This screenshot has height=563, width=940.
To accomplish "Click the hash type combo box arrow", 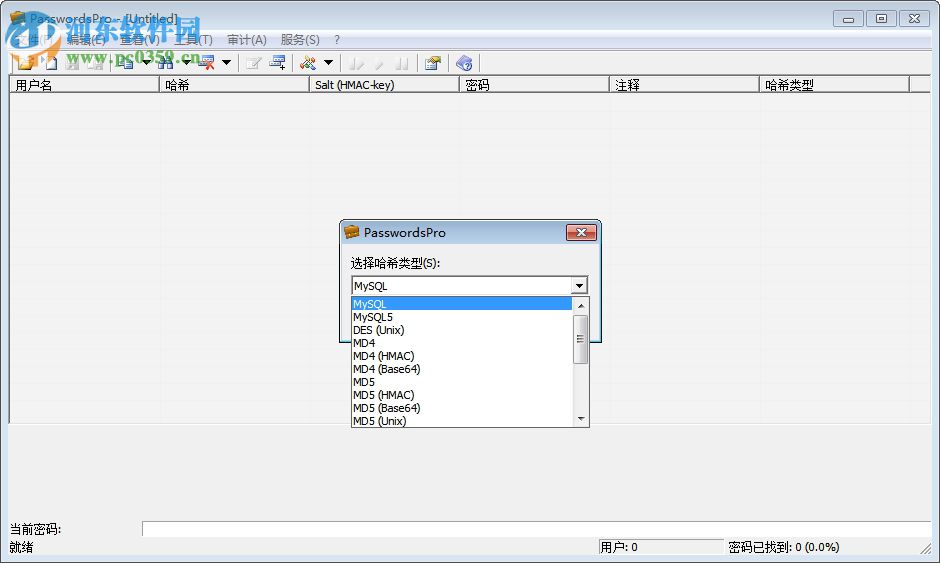I will pyautogui.click(x=579, y=286).
